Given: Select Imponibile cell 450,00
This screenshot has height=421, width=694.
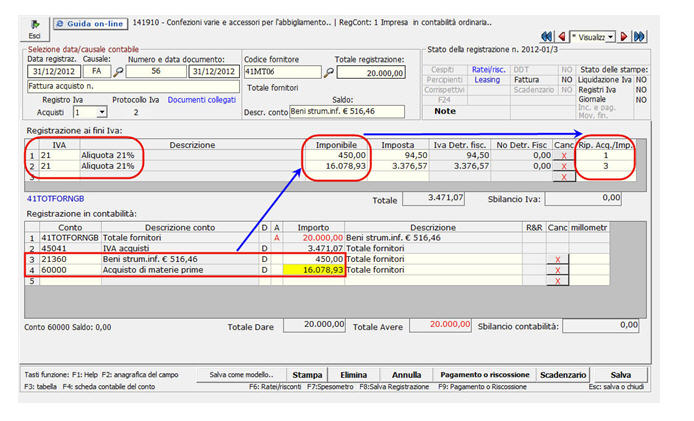Looking at the screenshot, I should [x=336, y=155].
